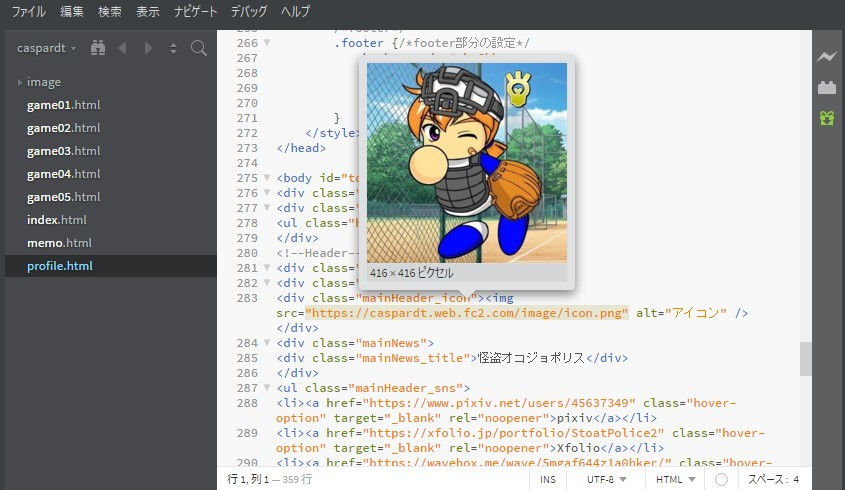The width and height of the screenshot is (845, 490).
Task: Collapse code fold at line 284
Action: pyautogui.click(x=267, y=342)
